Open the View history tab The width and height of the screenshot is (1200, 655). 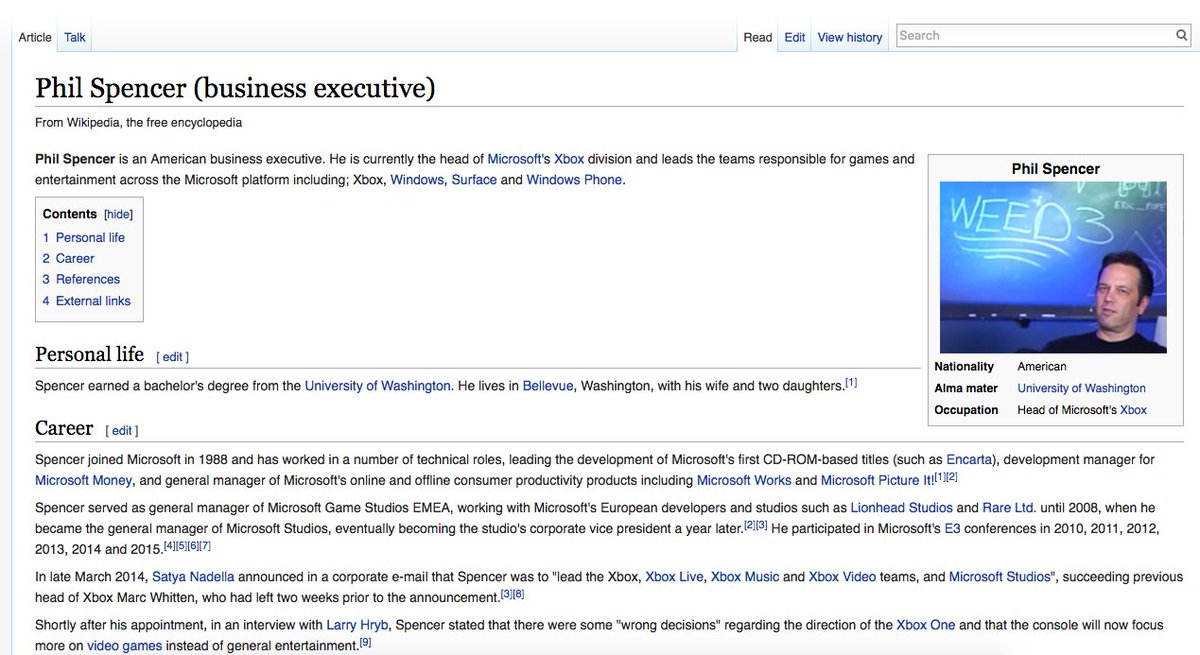coord(850,37)
